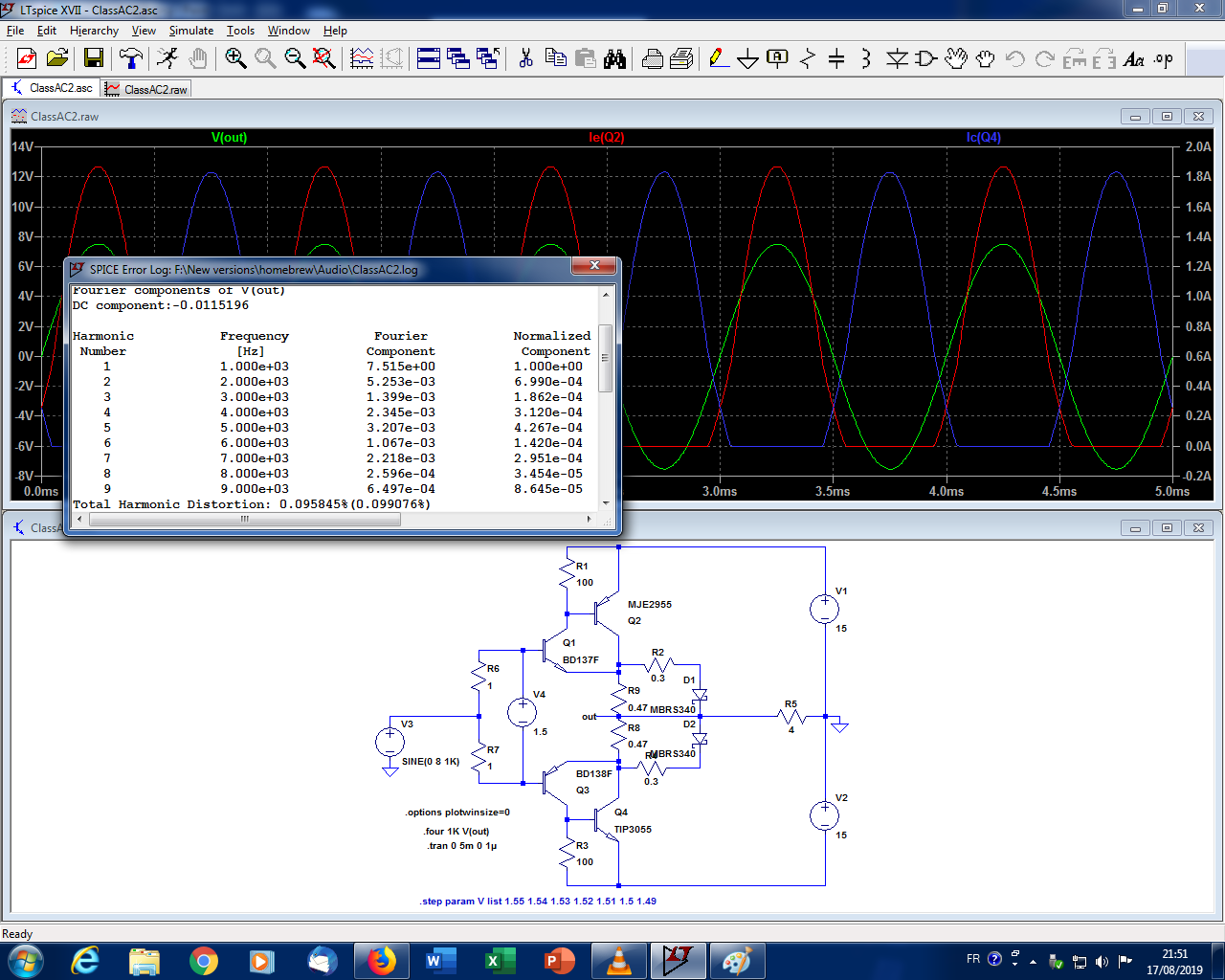Select the Inductor component tool

coord(866,59)
